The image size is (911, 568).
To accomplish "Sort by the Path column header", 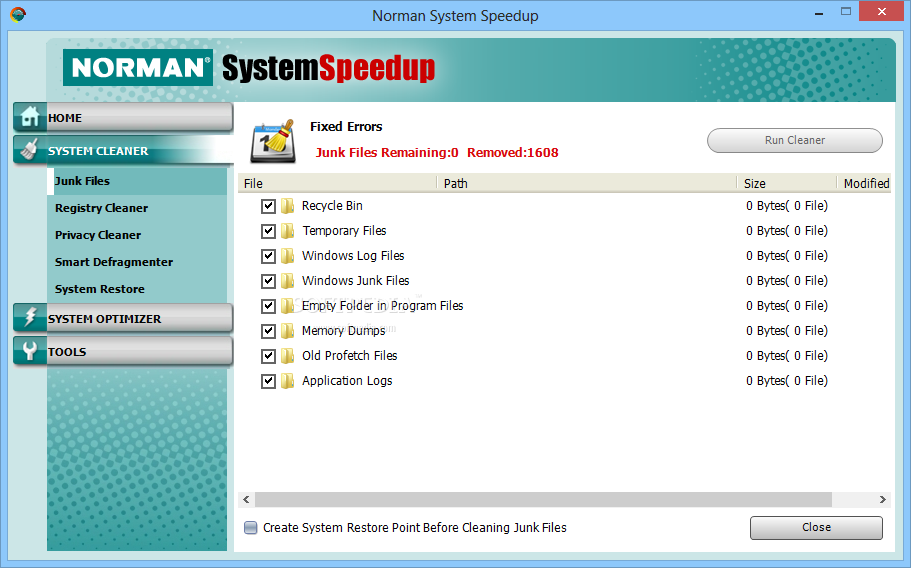I will tap(587, 184).
